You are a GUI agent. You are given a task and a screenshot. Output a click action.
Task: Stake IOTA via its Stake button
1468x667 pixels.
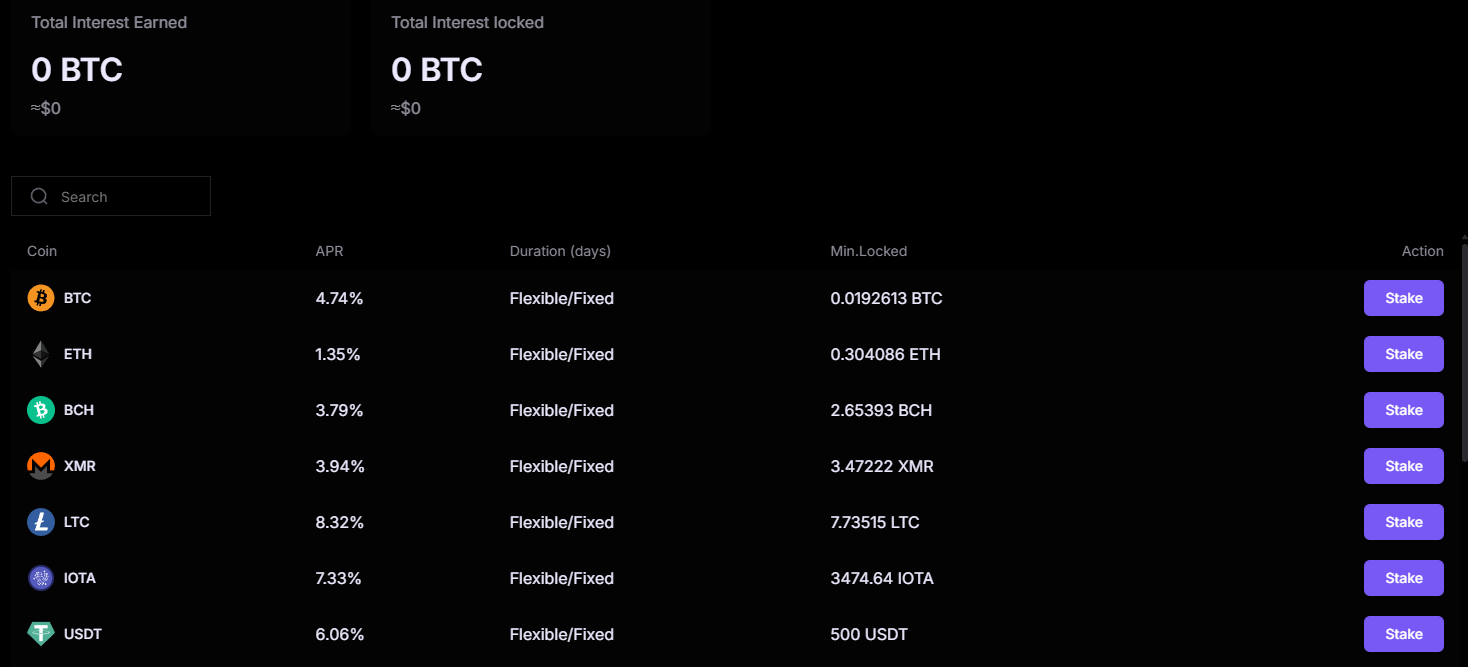tap(1403, 578)
